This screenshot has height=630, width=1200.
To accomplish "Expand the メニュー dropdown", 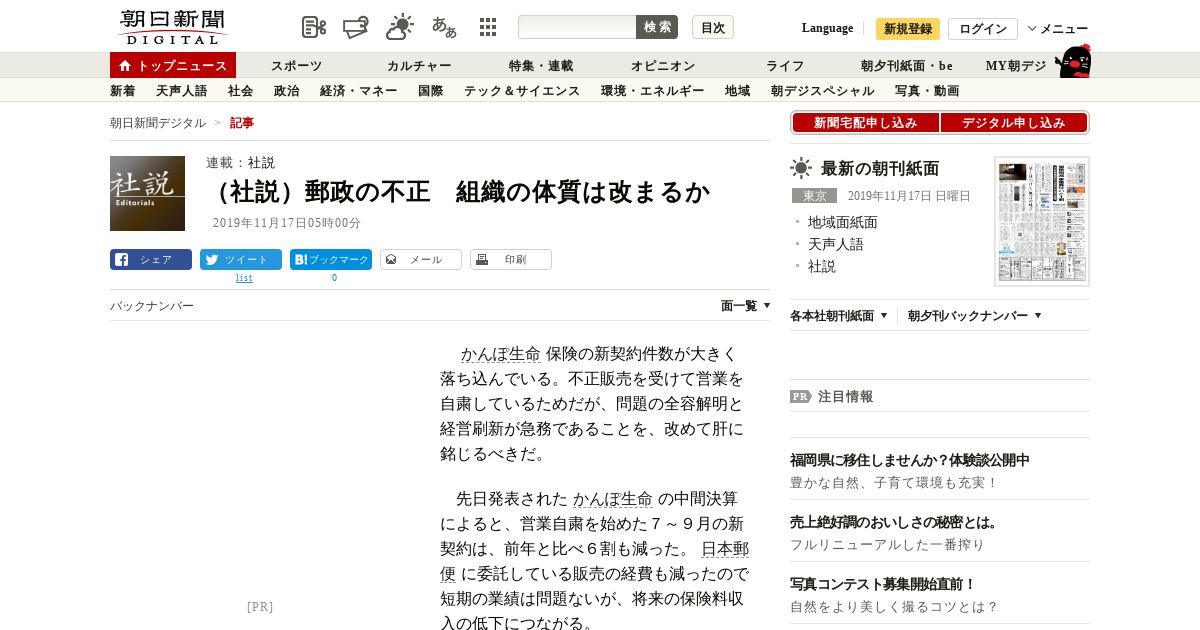I will [1058, 29].
